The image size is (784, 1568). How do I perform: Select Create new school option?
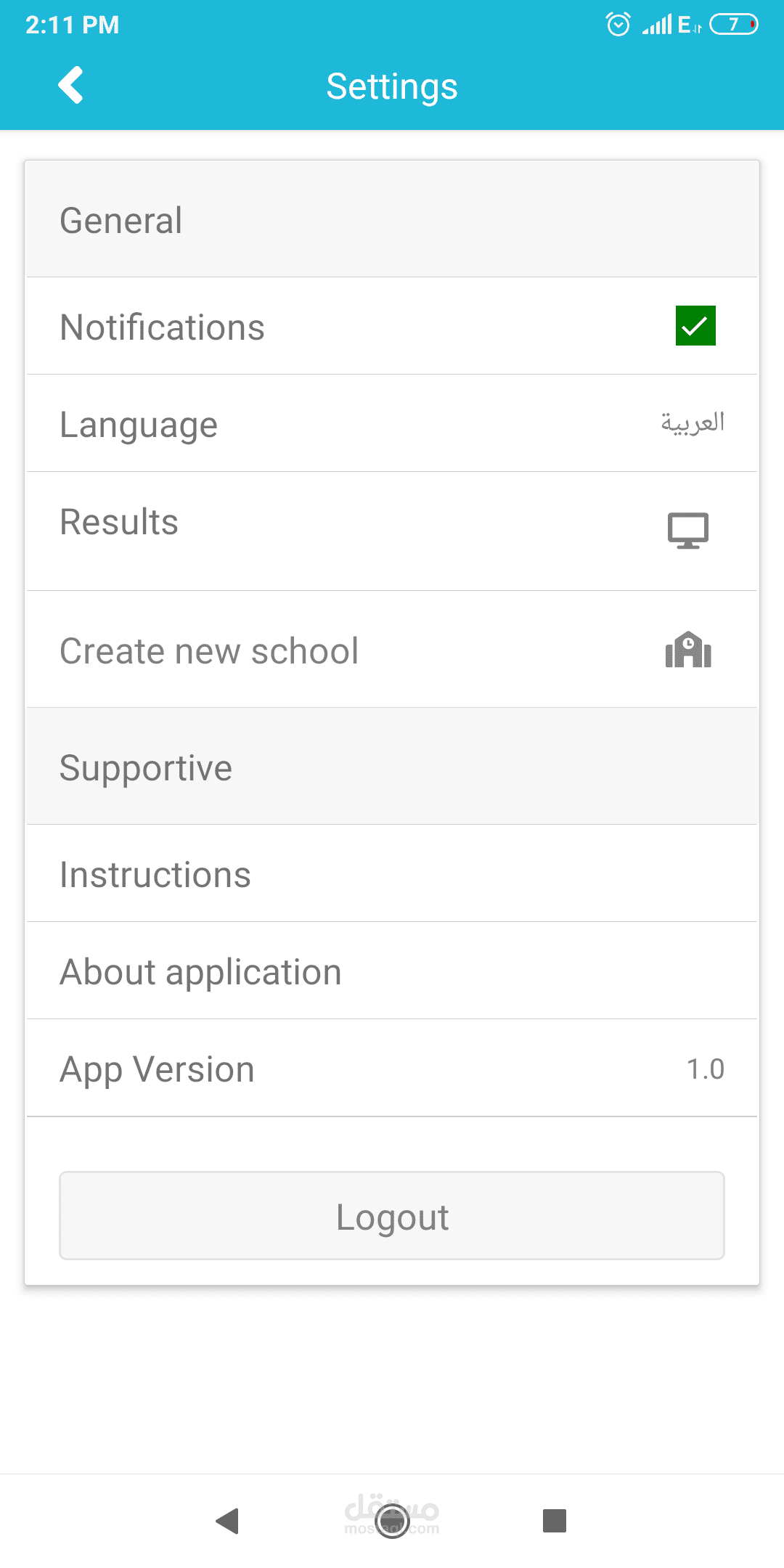pos(209,651)
